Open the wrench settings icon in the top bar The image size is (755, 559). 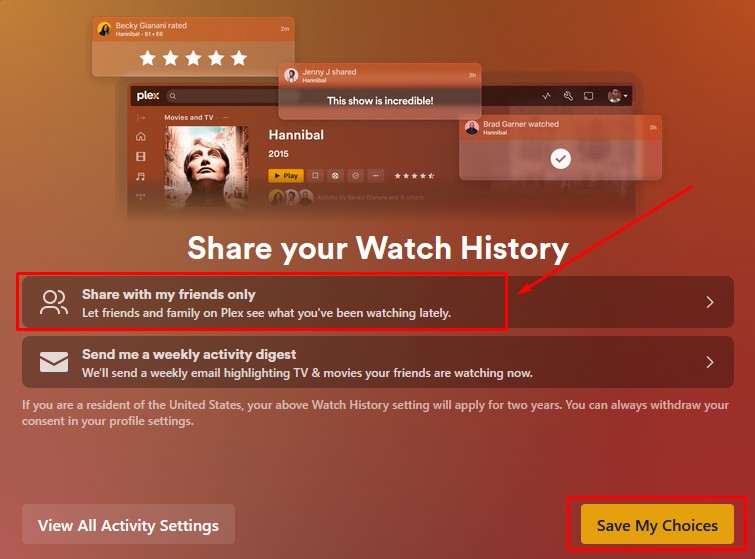coord(568,96)
